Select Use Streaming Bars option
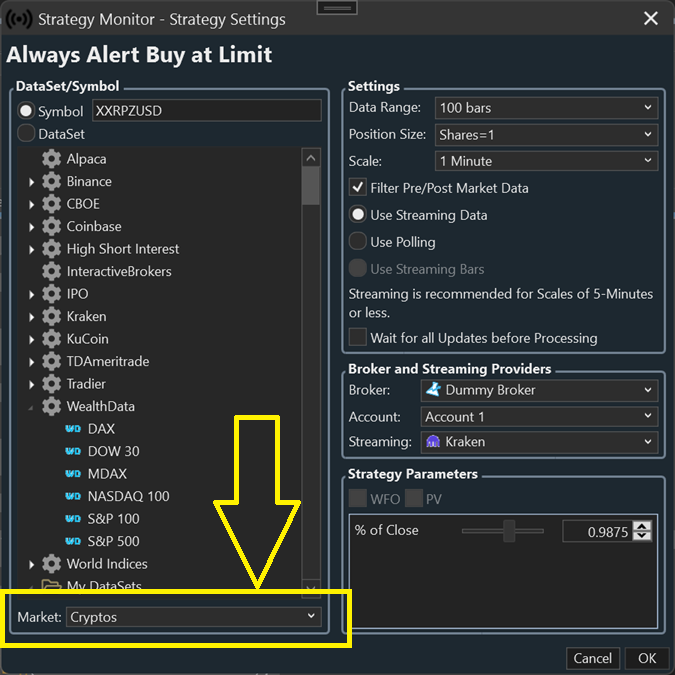 pos(358,268)
